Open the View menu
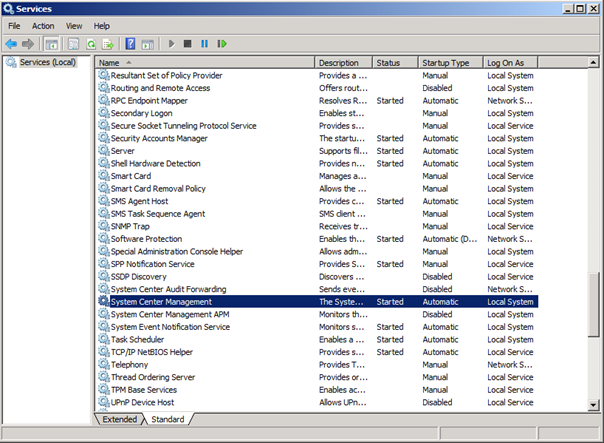The width and height of the screenshot is (604, 443). click(x=74, y=26)
